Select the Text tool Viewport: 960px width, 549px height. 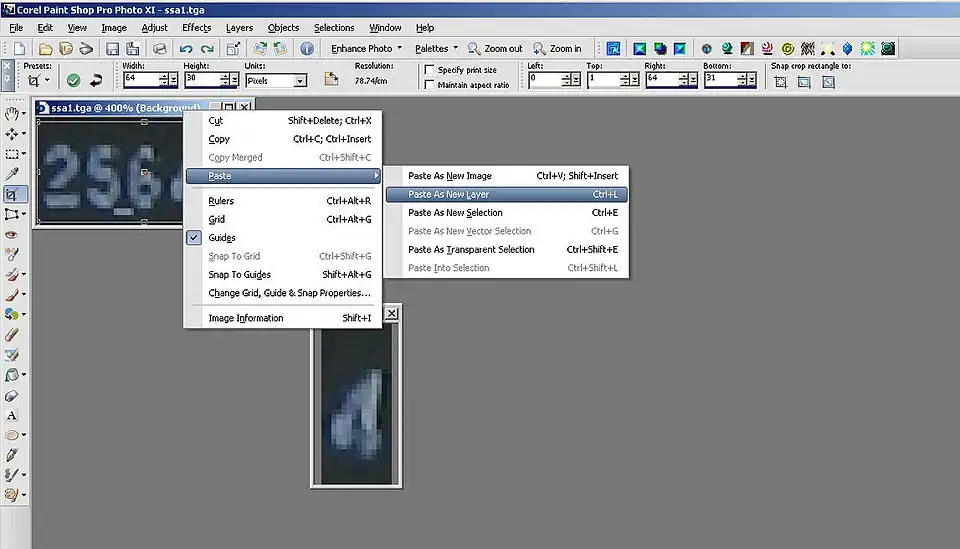pyautogui.click(x=12, y=415)
